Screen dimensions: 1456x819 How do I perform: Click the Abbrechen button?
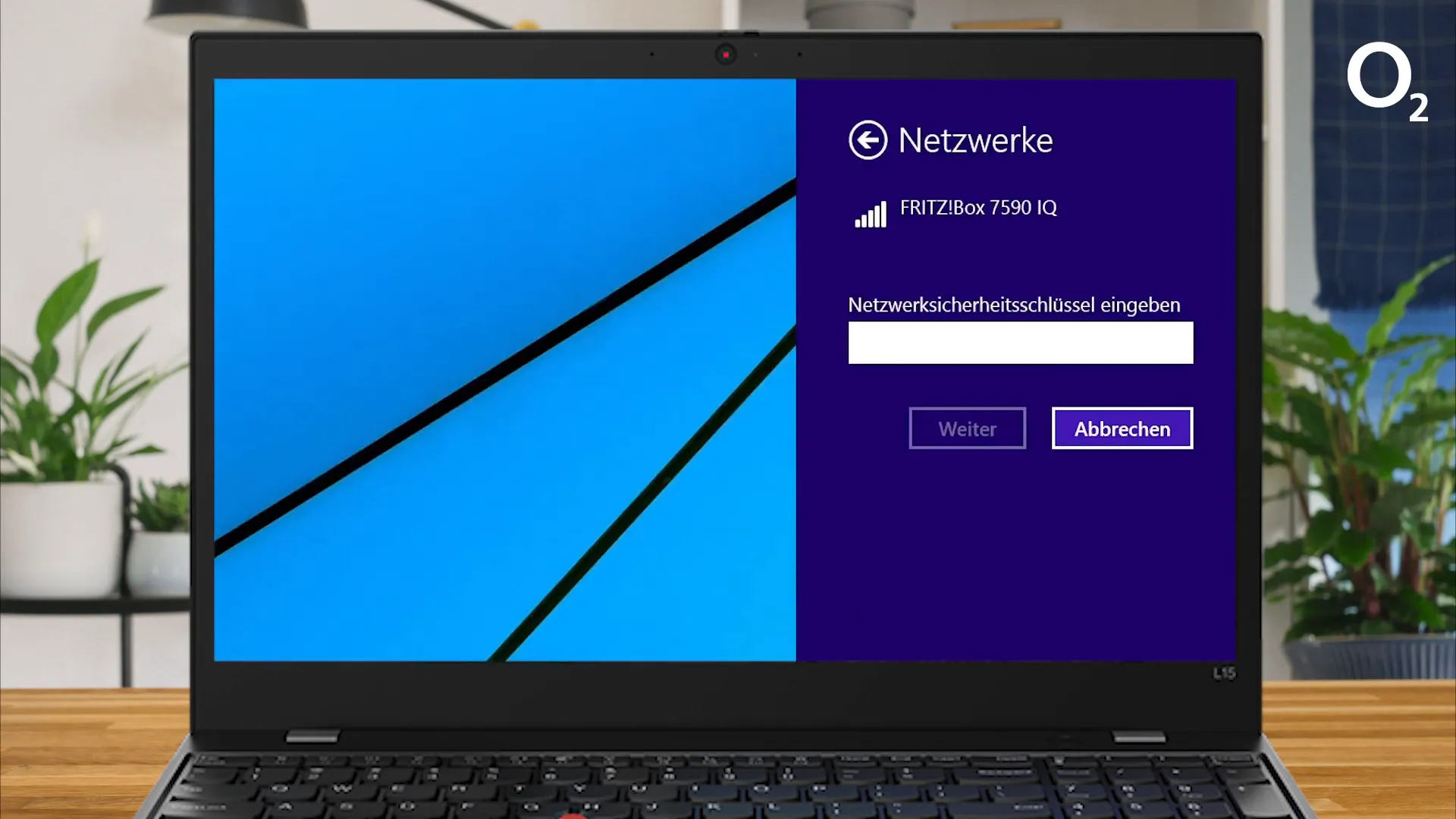pyautogui.click(x=1122, y=428)
